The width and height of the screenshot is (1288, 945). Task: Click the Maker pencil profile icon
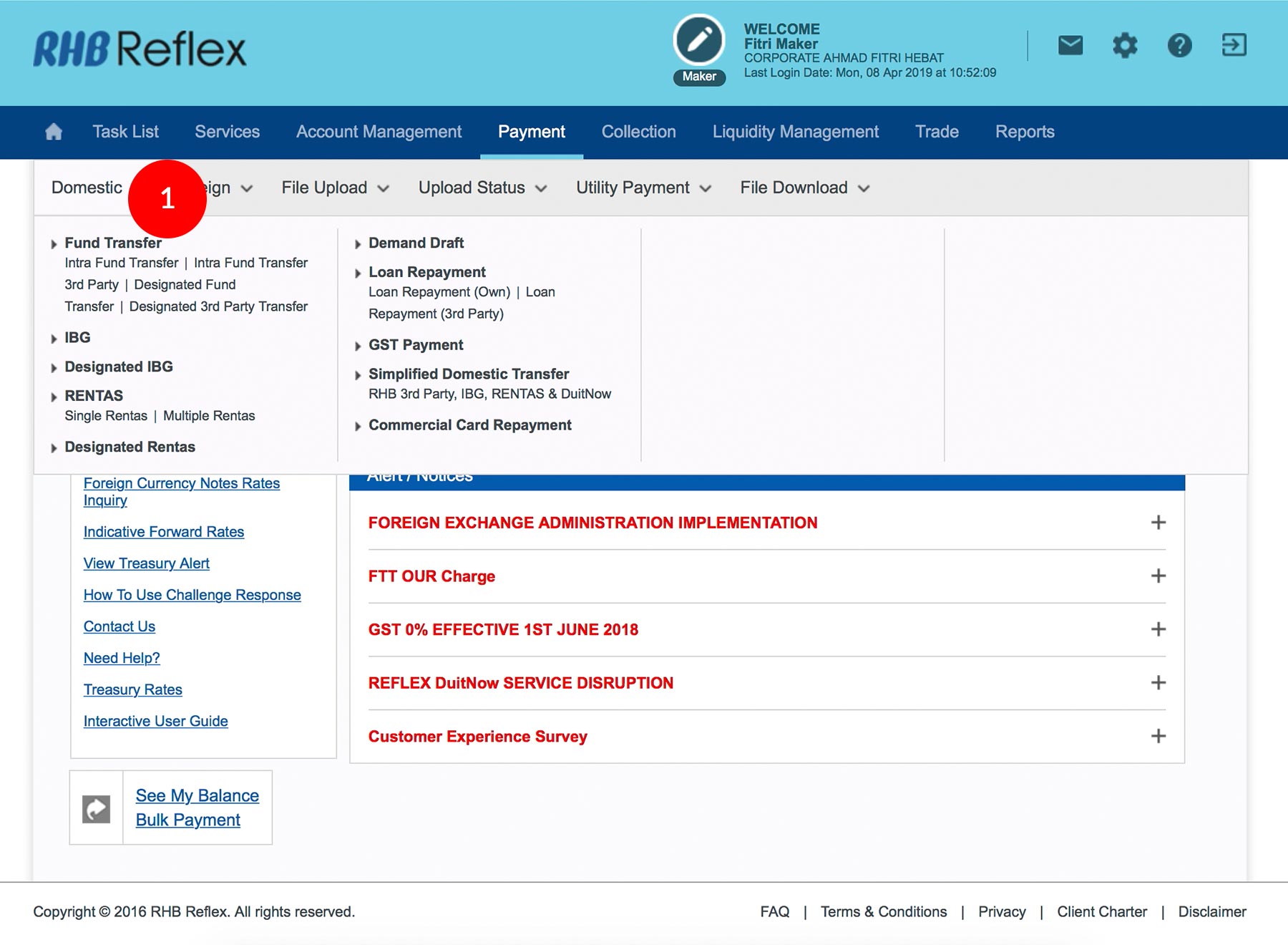click(x=699, y=41)
